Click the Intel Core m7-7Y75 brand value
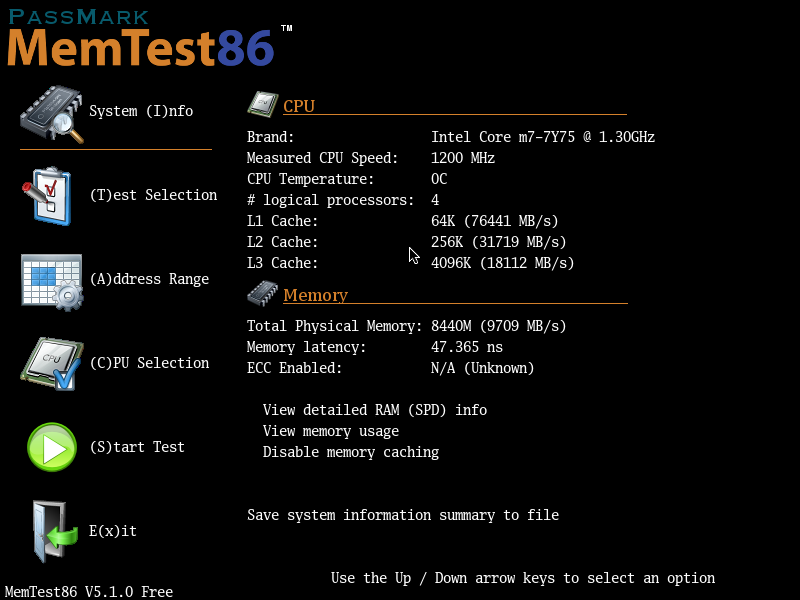This screenshot has height=600, width=800. point(543,137)
